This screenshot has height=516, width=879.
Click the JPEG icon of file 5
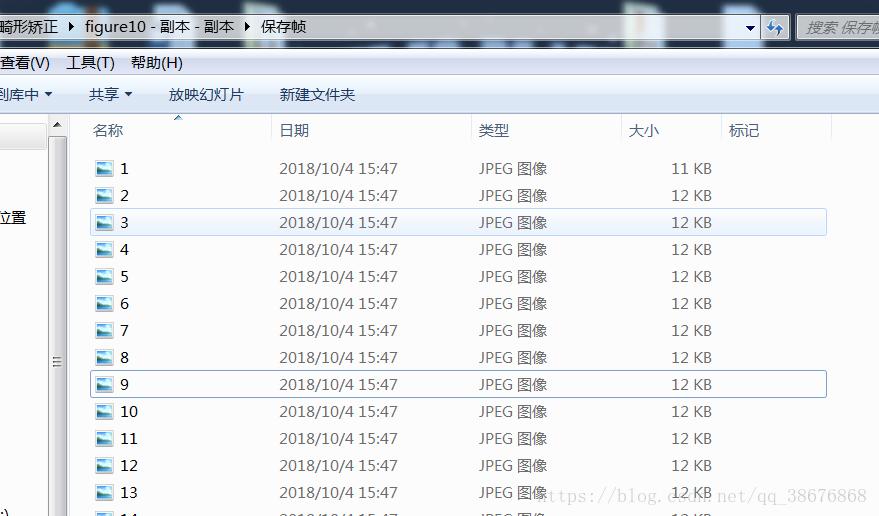(104, 277)
